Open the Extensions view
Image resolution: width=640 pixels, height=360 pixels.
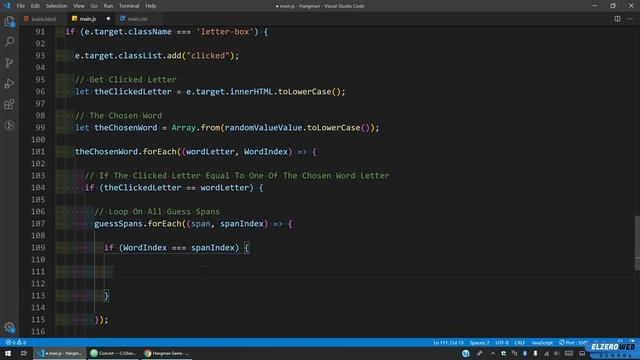point(9,104)
